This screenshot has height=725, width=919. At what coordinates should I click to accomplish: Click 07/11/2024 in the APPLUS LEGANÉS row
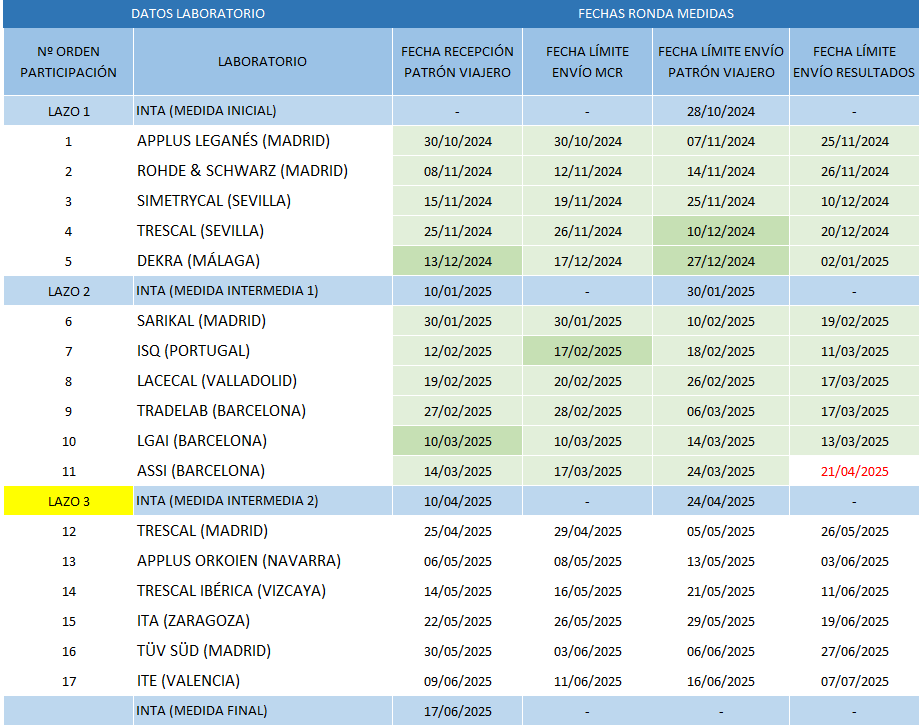pyautogui.click(x=721, y=141)
